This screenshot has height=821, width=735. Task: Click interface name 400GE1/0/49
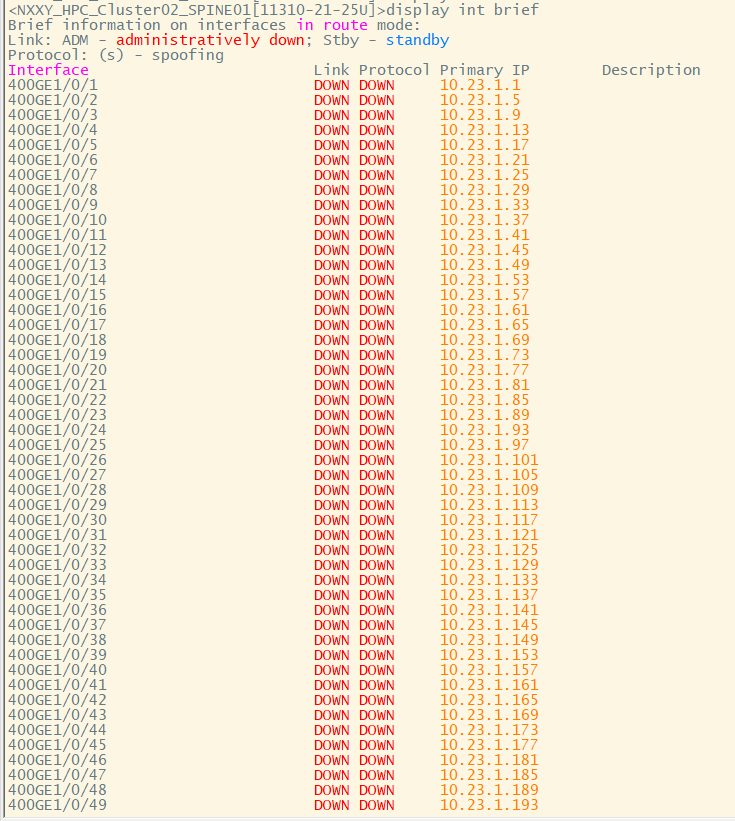coord(57,805)
